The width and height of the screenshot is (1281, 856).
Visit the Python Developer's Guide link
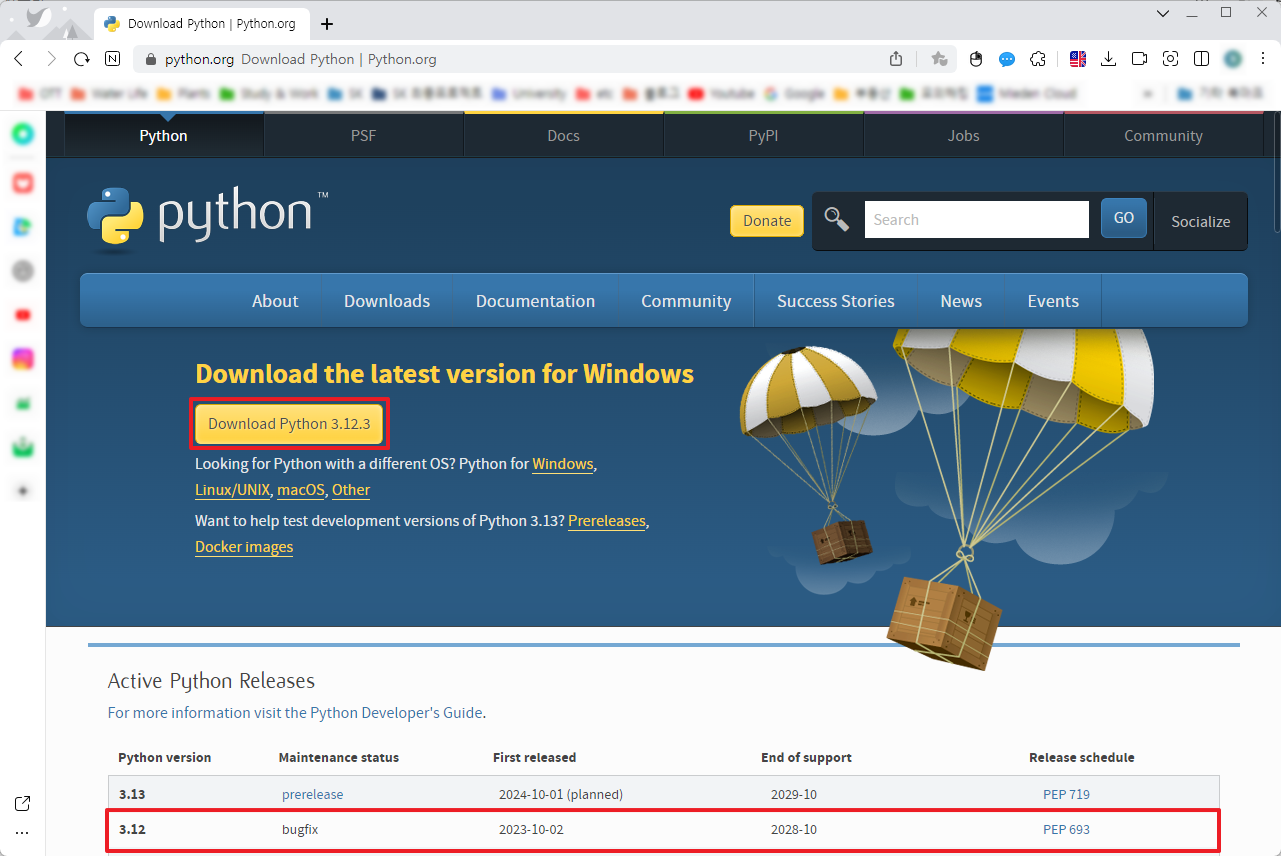tap(396, 713)
